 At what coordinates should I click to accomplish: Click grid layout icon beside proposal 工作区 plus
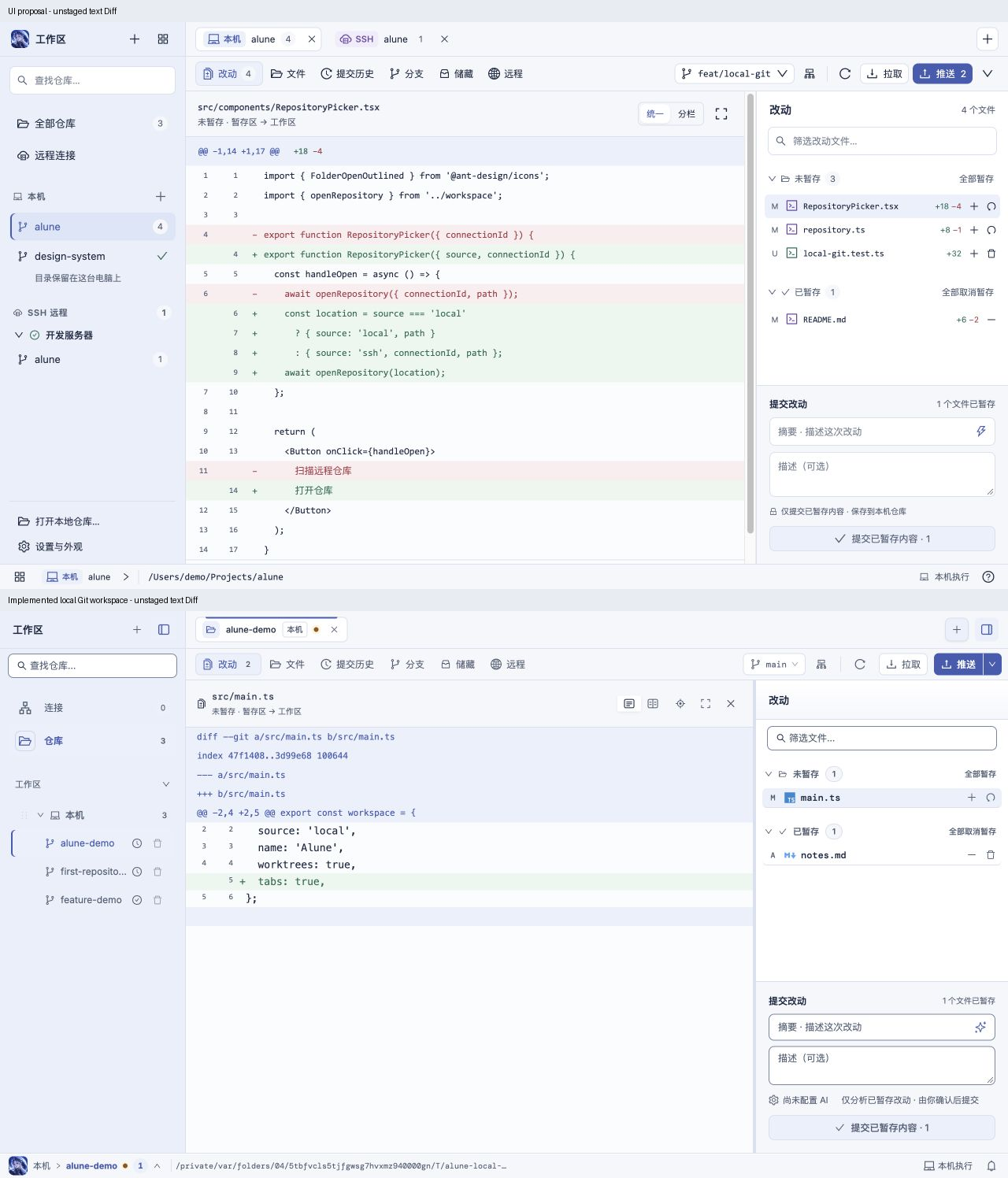tap(163, 39)
